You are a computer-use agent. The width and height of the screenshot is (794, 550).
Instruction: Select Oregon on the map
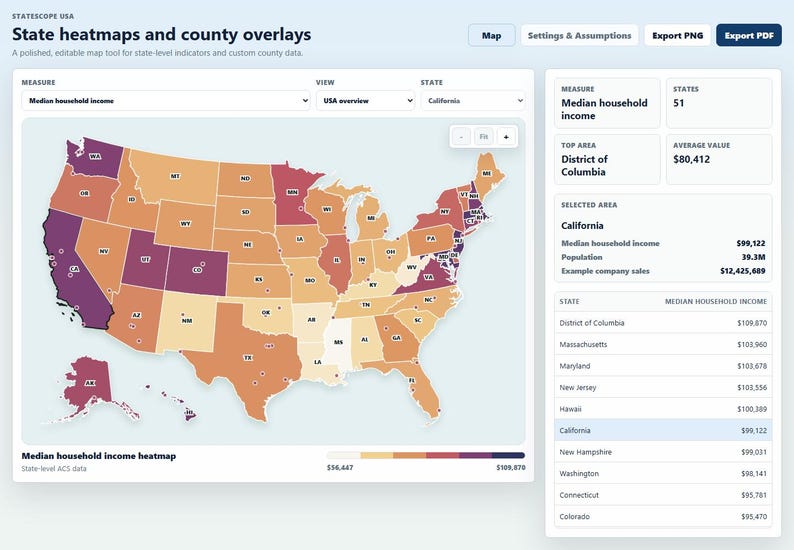coord(84,193)
